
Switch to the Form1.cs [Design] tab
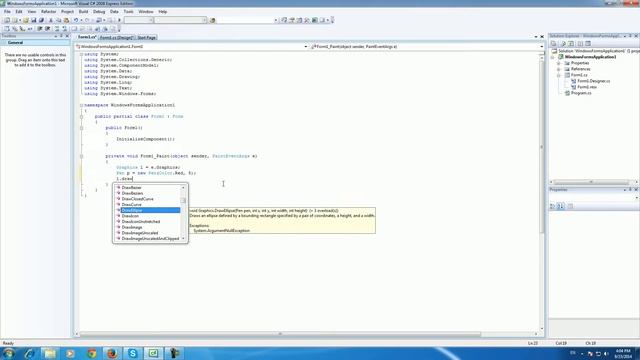[x=117, y=38]
